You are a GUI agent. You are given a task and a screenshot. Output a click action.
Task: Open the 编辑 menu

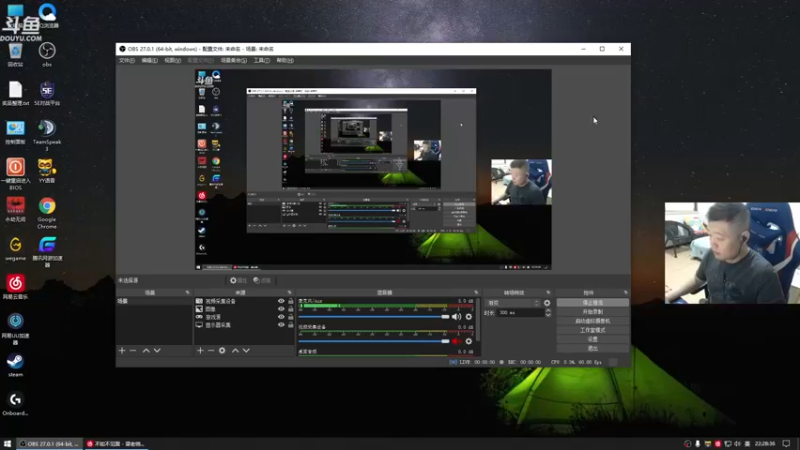pos(149,60)
